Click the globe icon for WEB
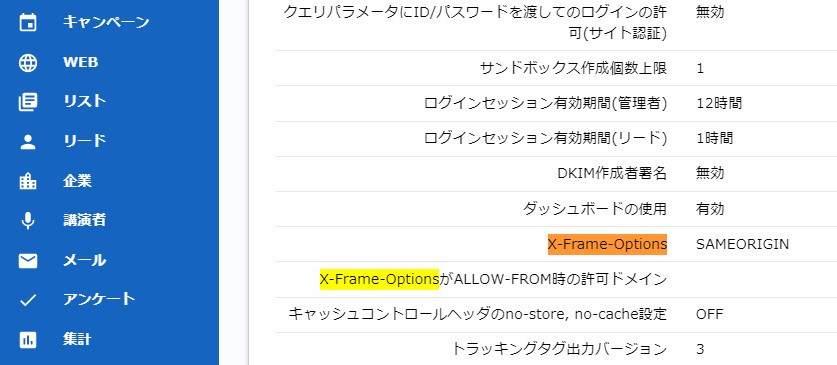Screen dimensions: 837x365 point(28,62)
